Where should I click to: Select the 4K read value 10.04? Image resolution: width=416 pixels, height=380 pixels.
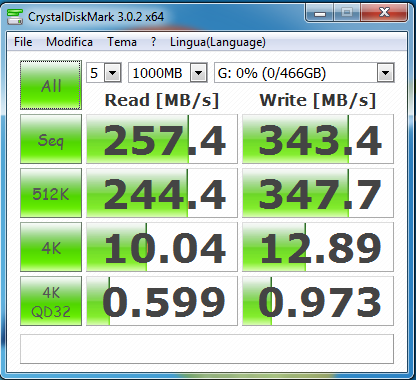[162, 247]
